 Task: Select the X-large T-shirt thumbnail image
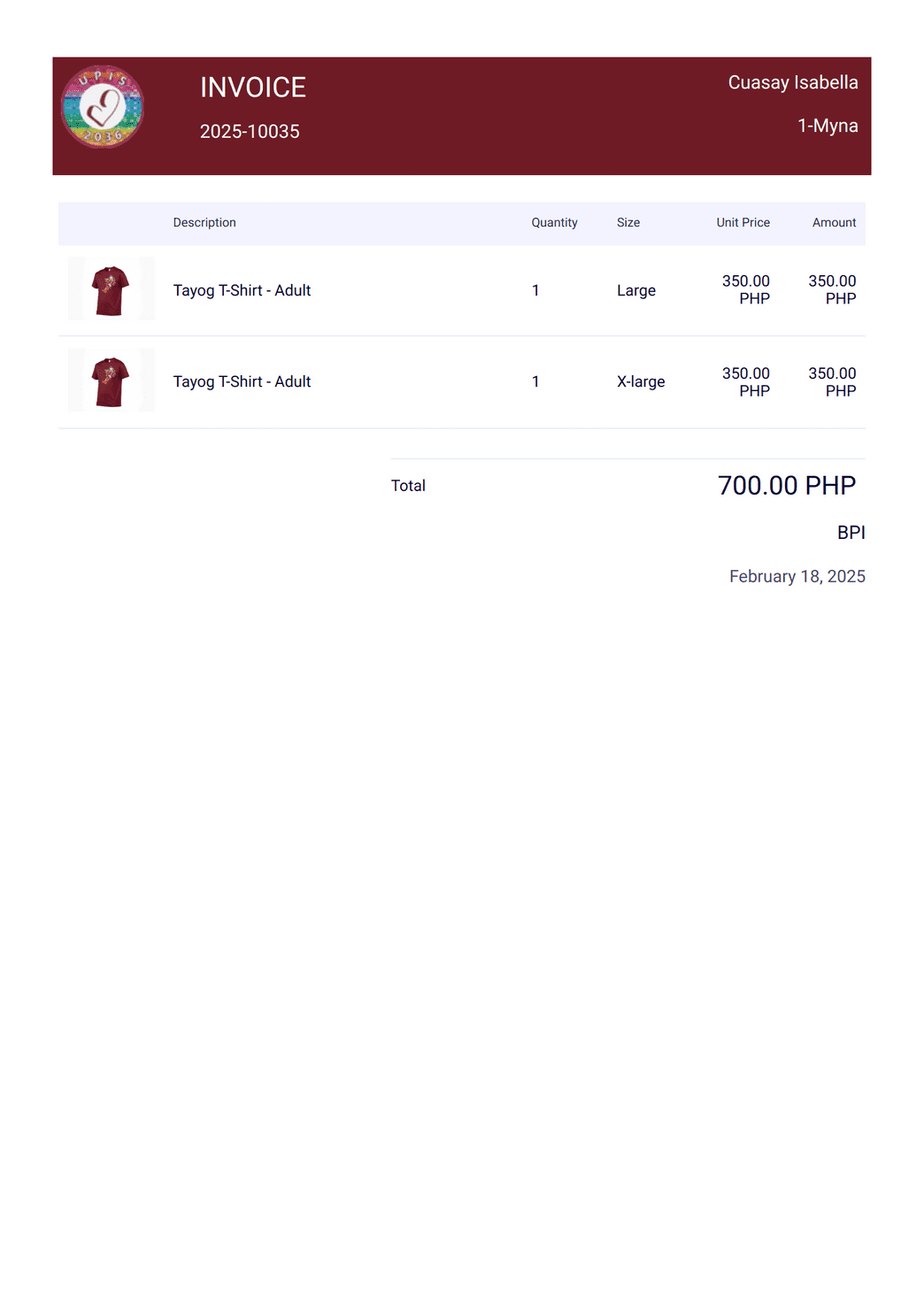point(112,381)
